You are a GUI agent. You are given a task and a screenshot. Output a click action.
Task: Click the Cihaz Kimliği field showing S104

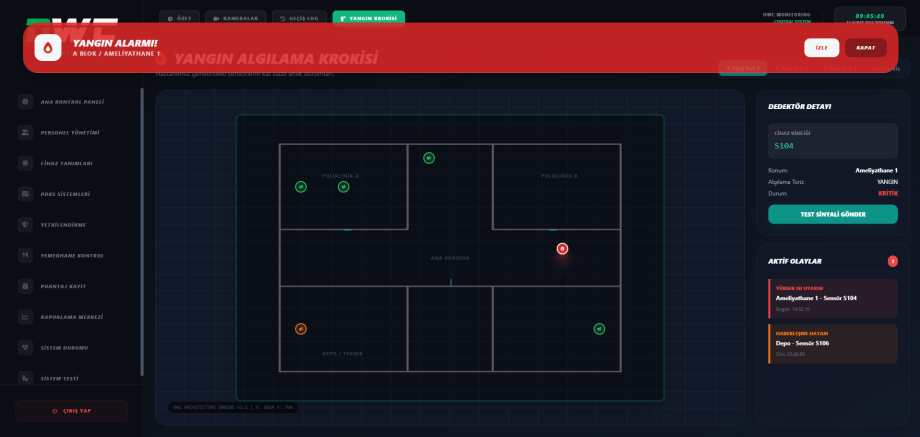pos(833,141)
